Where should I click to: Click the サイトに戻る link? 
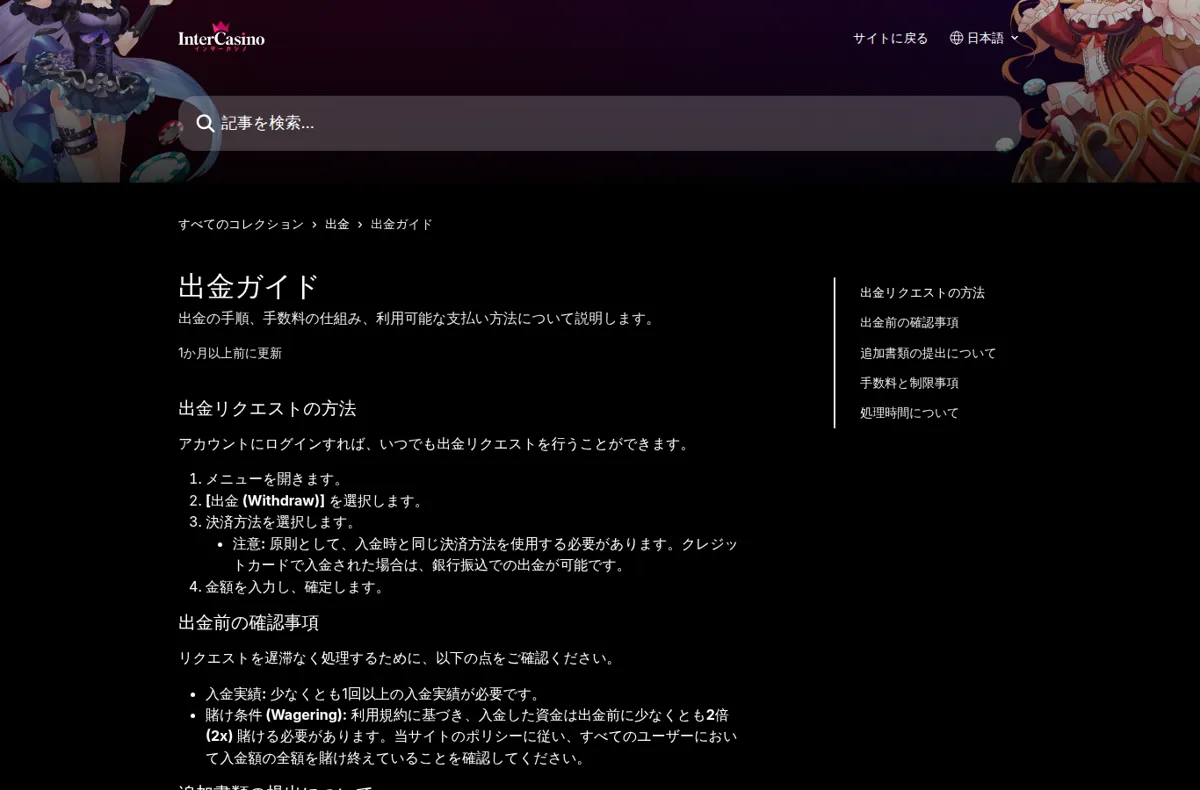point(890,38)
